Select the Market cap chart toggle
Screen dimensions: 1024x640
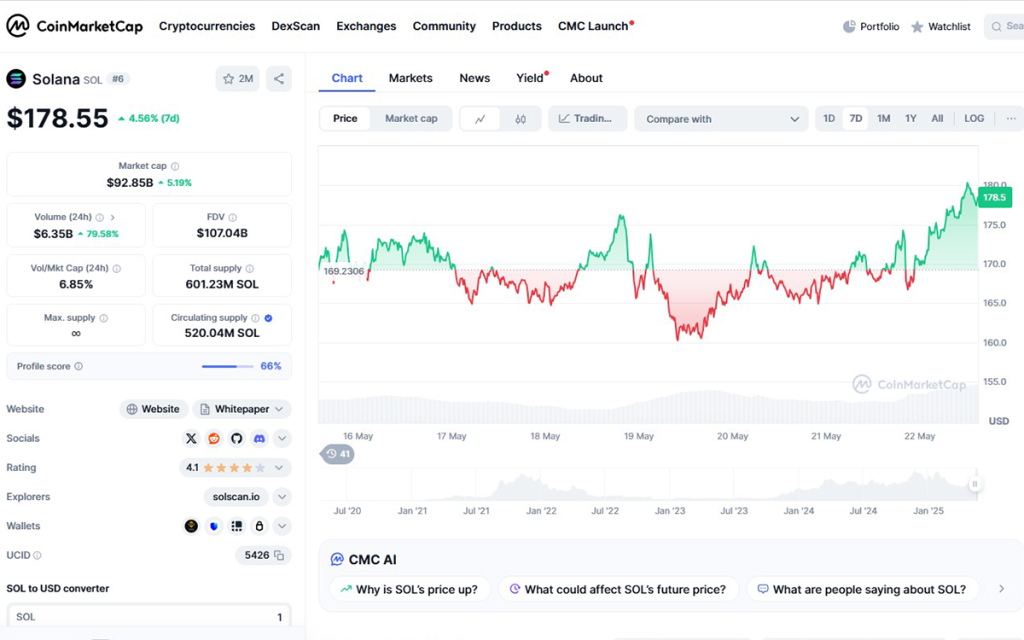pos(411,118)
